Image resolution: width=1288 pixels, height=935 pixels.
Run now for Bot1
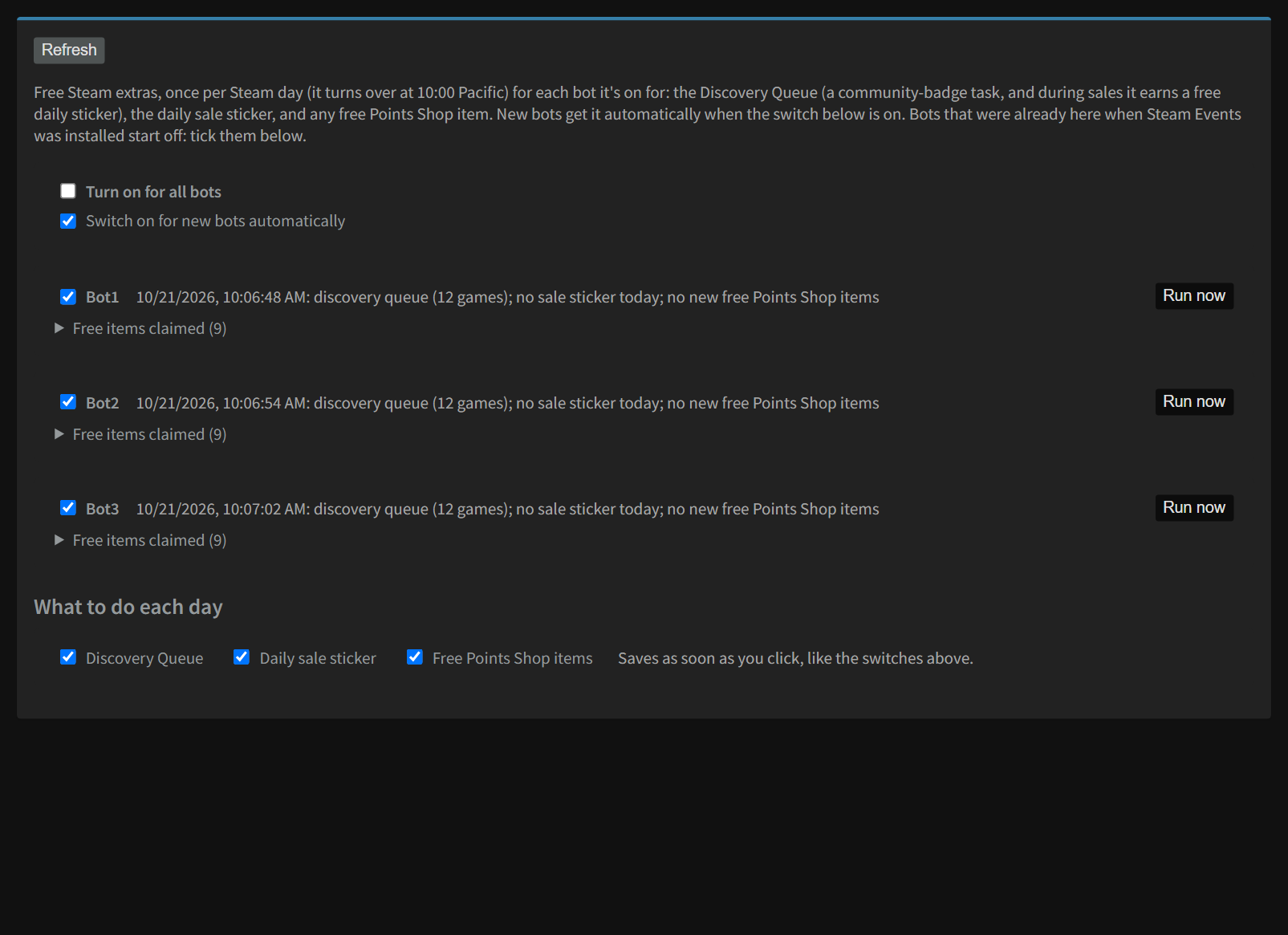(x=1194, y=296)
